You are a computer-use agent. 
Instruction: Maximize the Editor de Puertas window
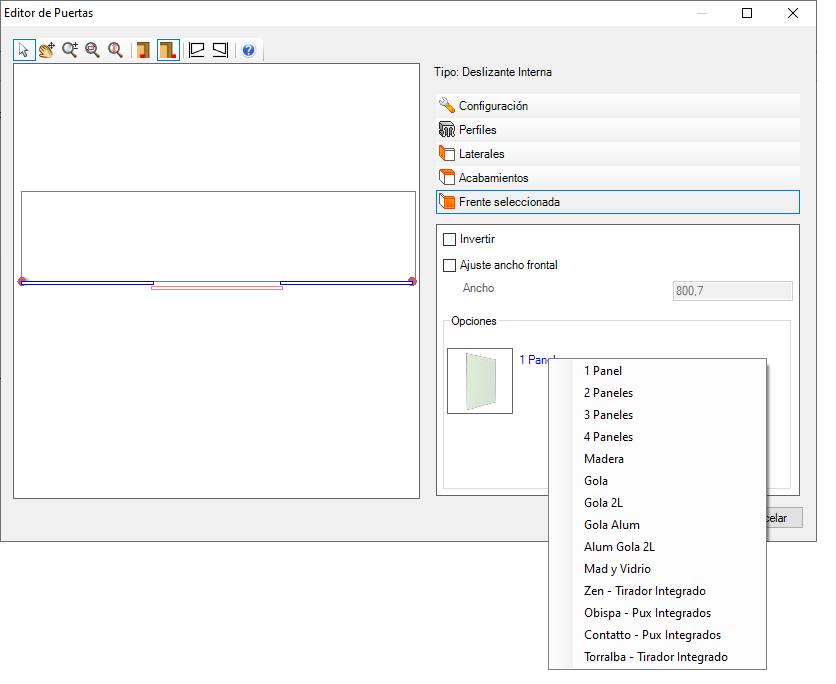[x=747, y=13]
